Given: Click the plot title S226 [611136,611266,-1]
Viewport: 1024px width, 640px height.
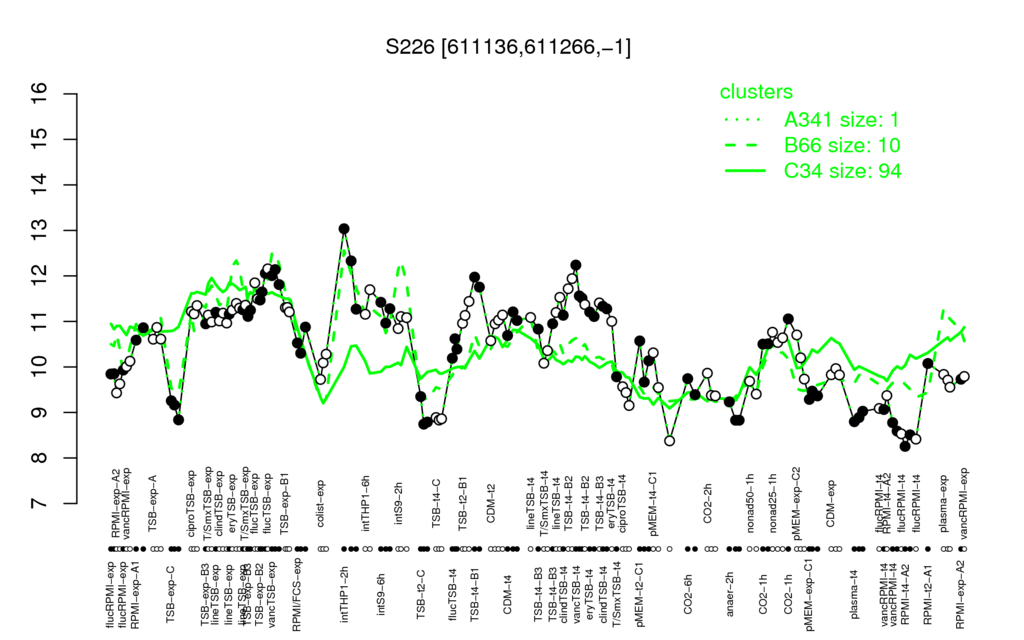Looking at the screenshot, I should tap(508, 47).
